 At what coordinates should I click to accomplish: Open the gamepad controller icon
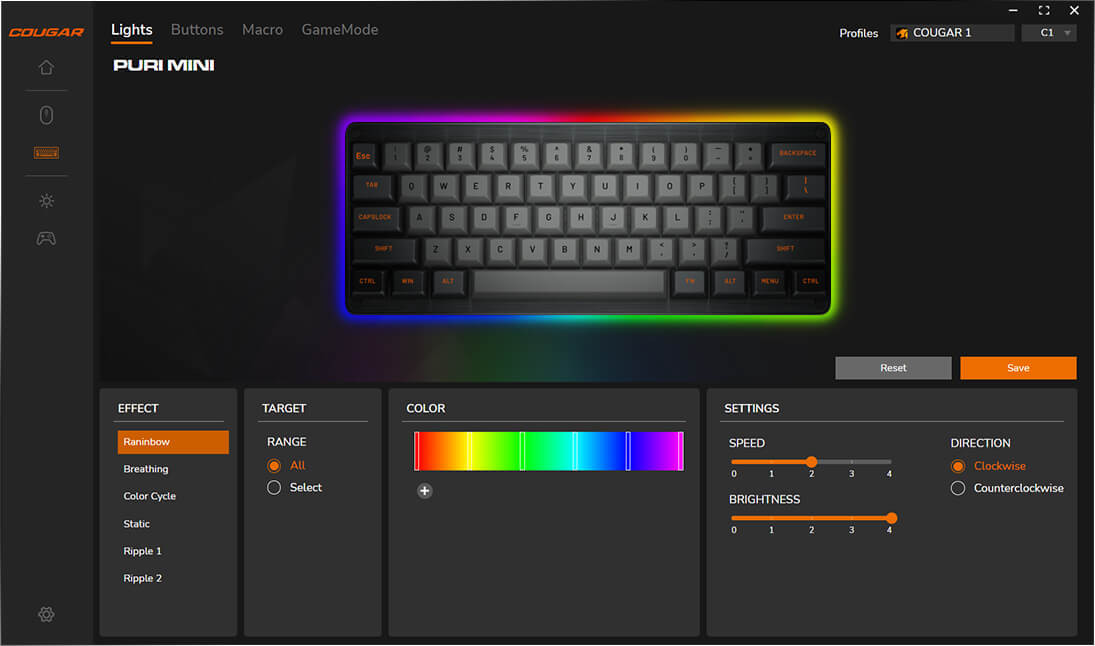46,239
